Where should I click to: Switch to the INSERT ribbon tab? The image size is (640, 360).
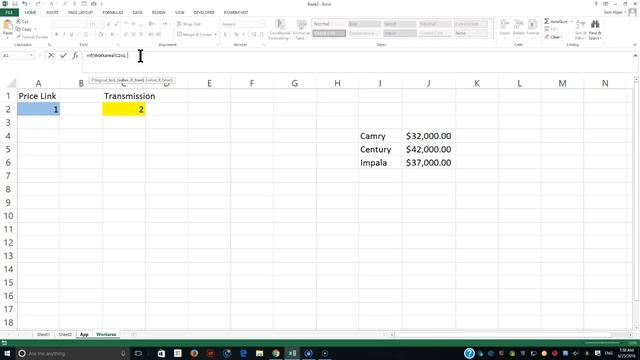point(52,12)
